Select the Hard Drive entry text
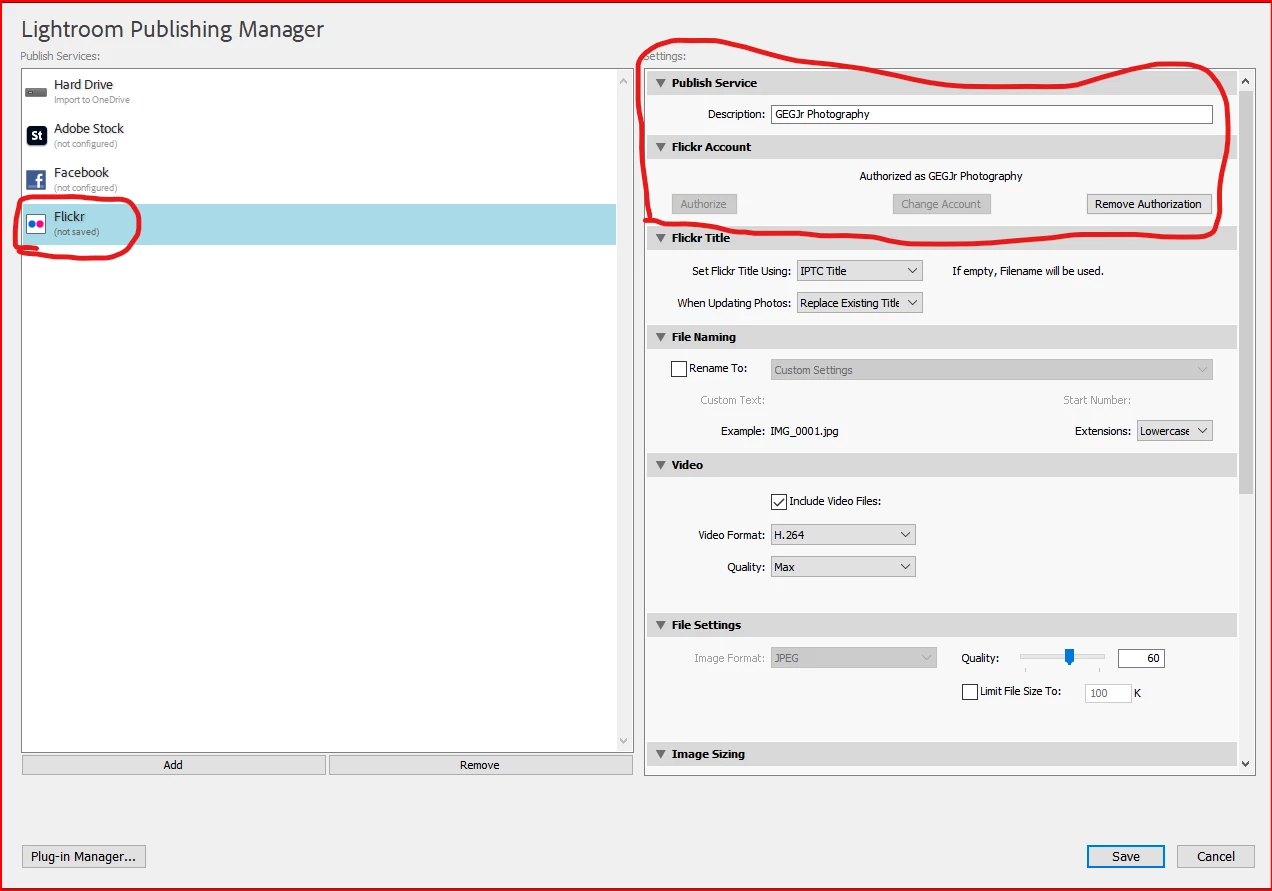 83,85
